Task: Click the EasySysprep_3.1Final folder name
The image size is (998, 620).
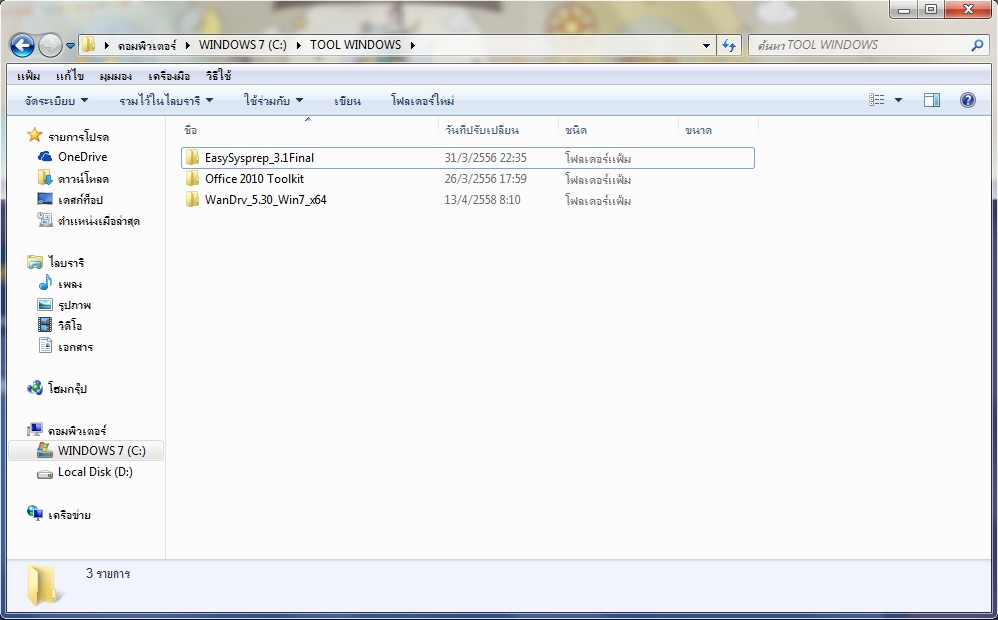Action: (x=259, y=158)
